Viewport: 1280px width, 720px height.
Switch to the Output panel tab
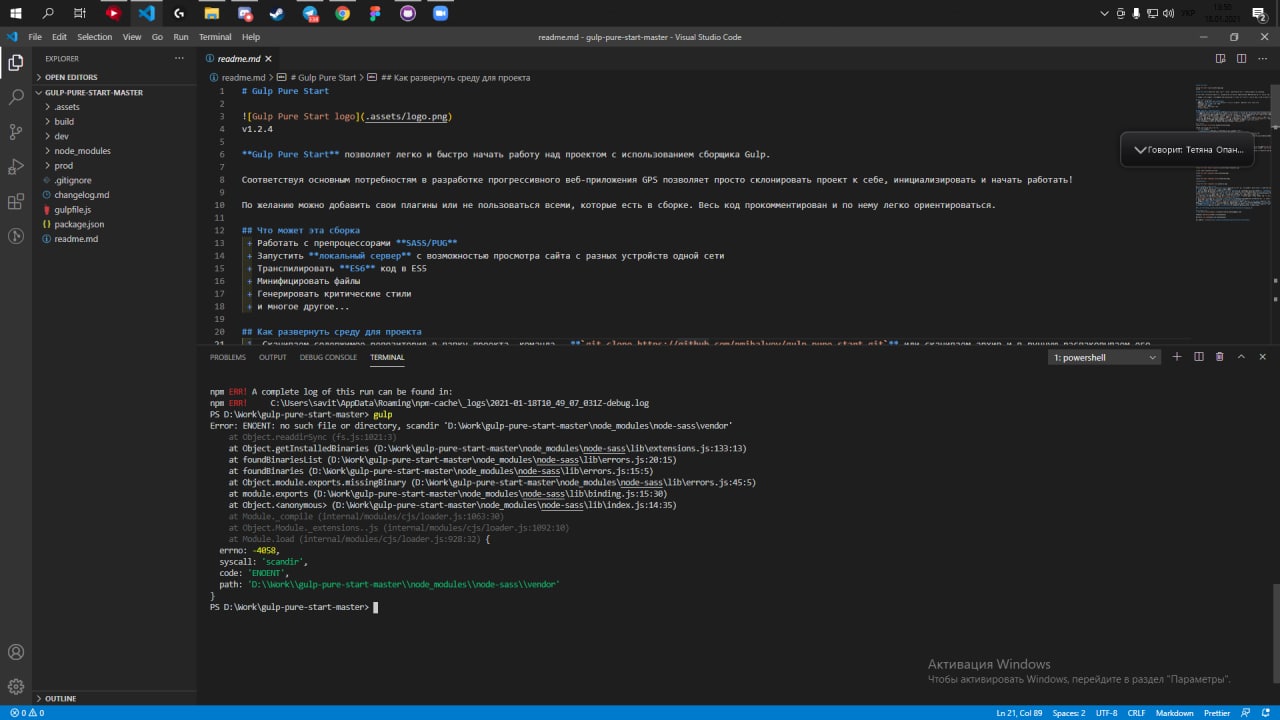pyautogui.click(x=273, y=357)
